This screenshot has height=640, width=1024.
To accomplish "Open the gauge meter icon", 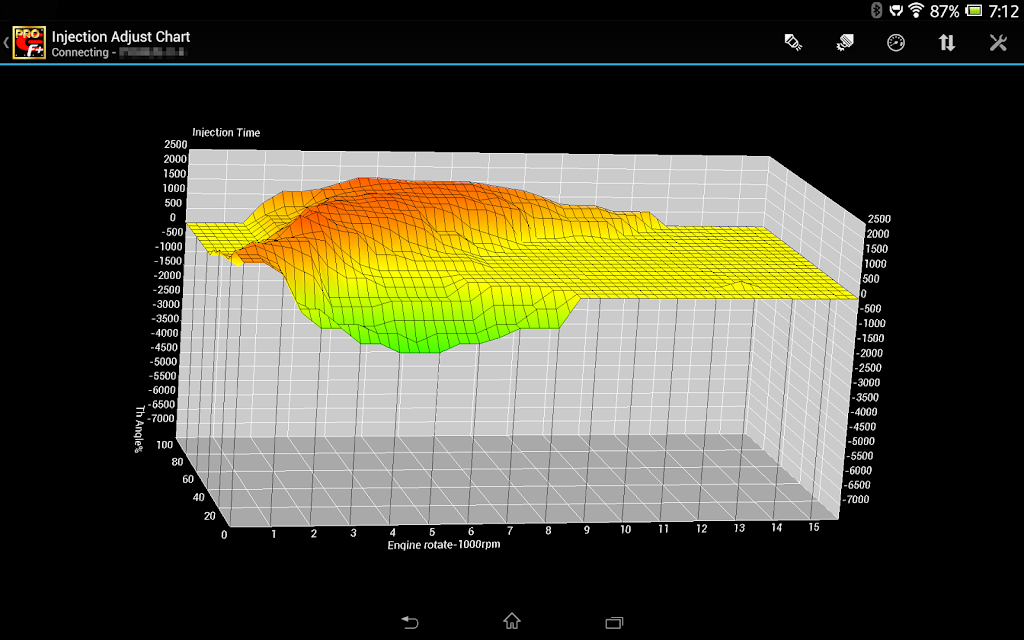I will (x=896, y=43).
